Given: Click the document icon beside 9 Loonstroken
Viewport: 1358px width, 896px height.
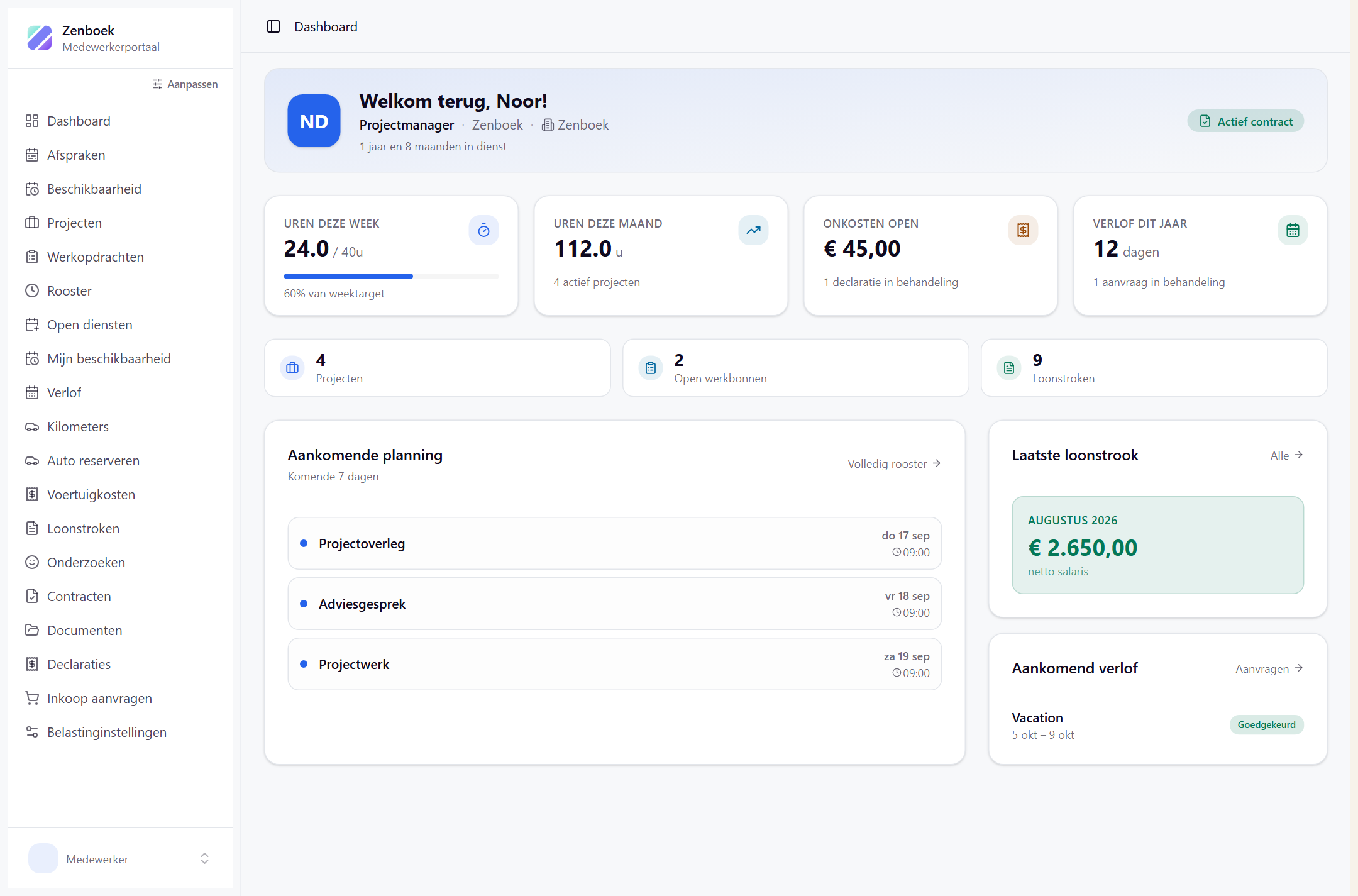Looking at the screenshot, I should (x=1009, y=368).
